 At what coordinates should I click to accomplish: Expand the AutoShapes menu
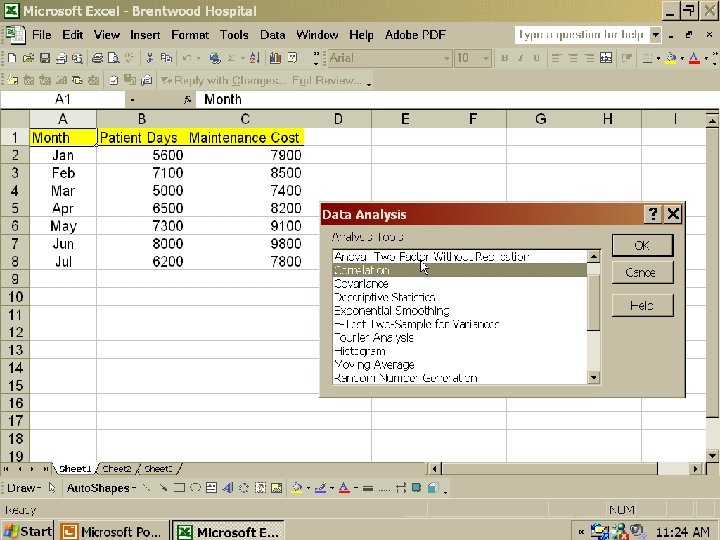coord(100,488)
